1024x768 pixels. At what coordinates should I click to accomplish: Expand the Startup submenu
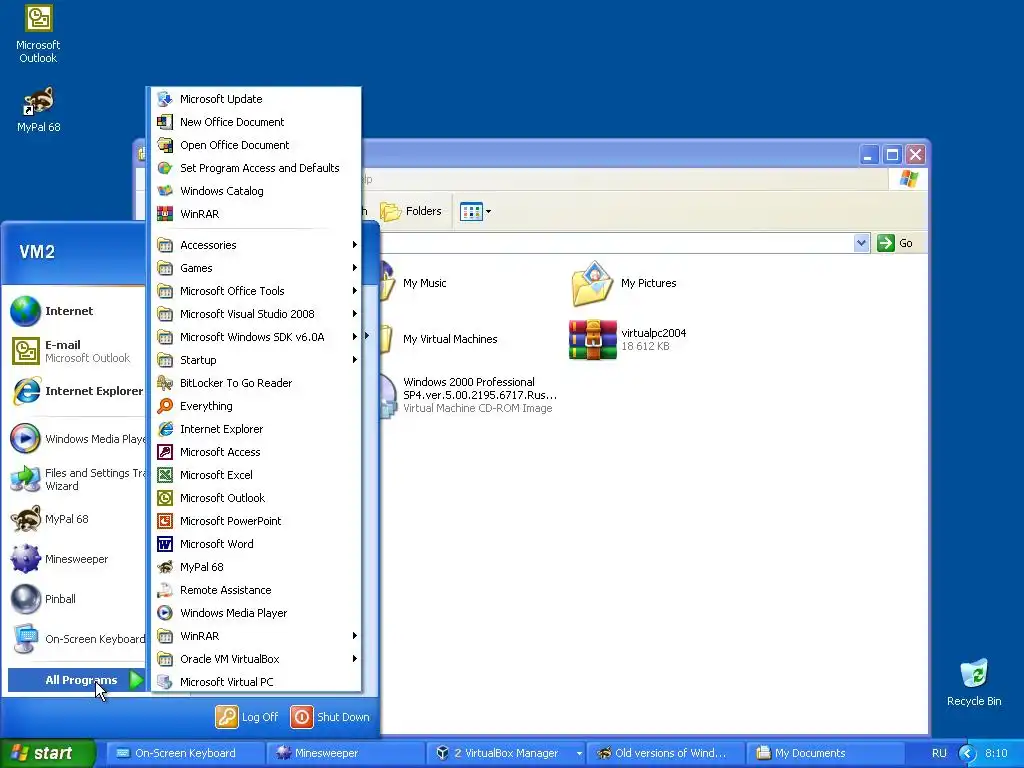click(256, 360)
